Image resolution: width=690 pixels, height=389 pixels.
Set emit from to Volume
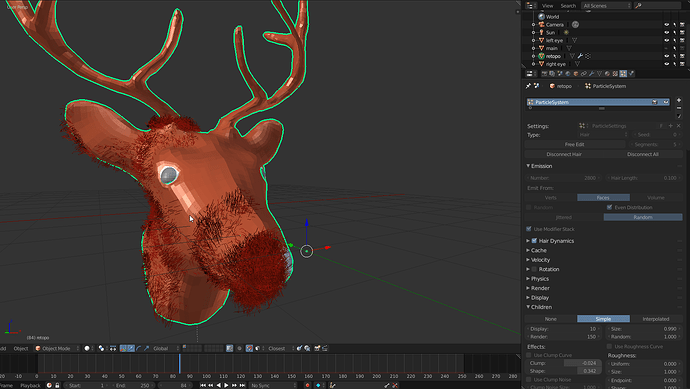click(656, 198)
